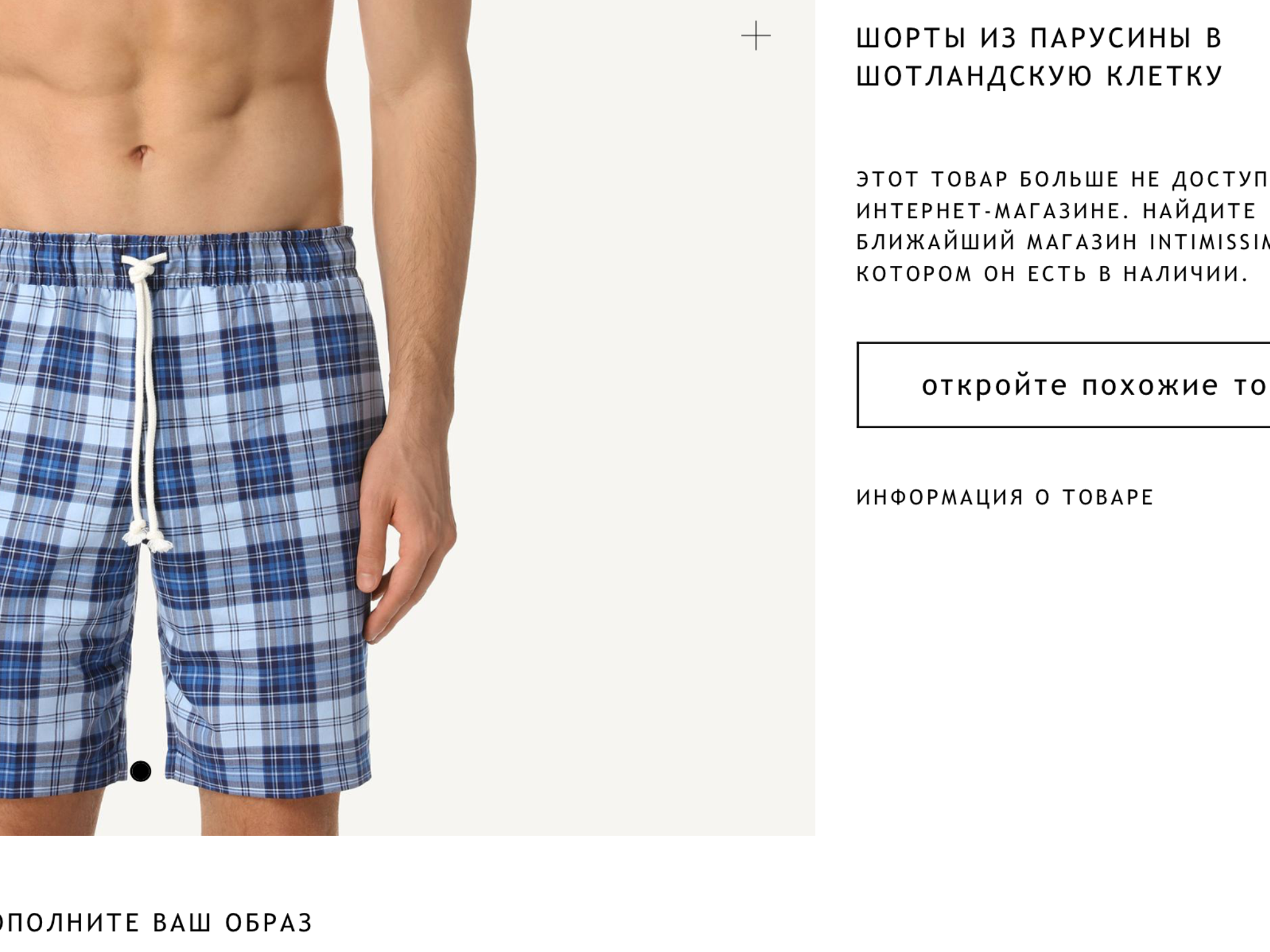Viewport: 1270px width, 952px height.
Task: Expand the 'ИНФОРМАЦИЯ О ТОВАРЕ' section
Action: (1005, 497)
